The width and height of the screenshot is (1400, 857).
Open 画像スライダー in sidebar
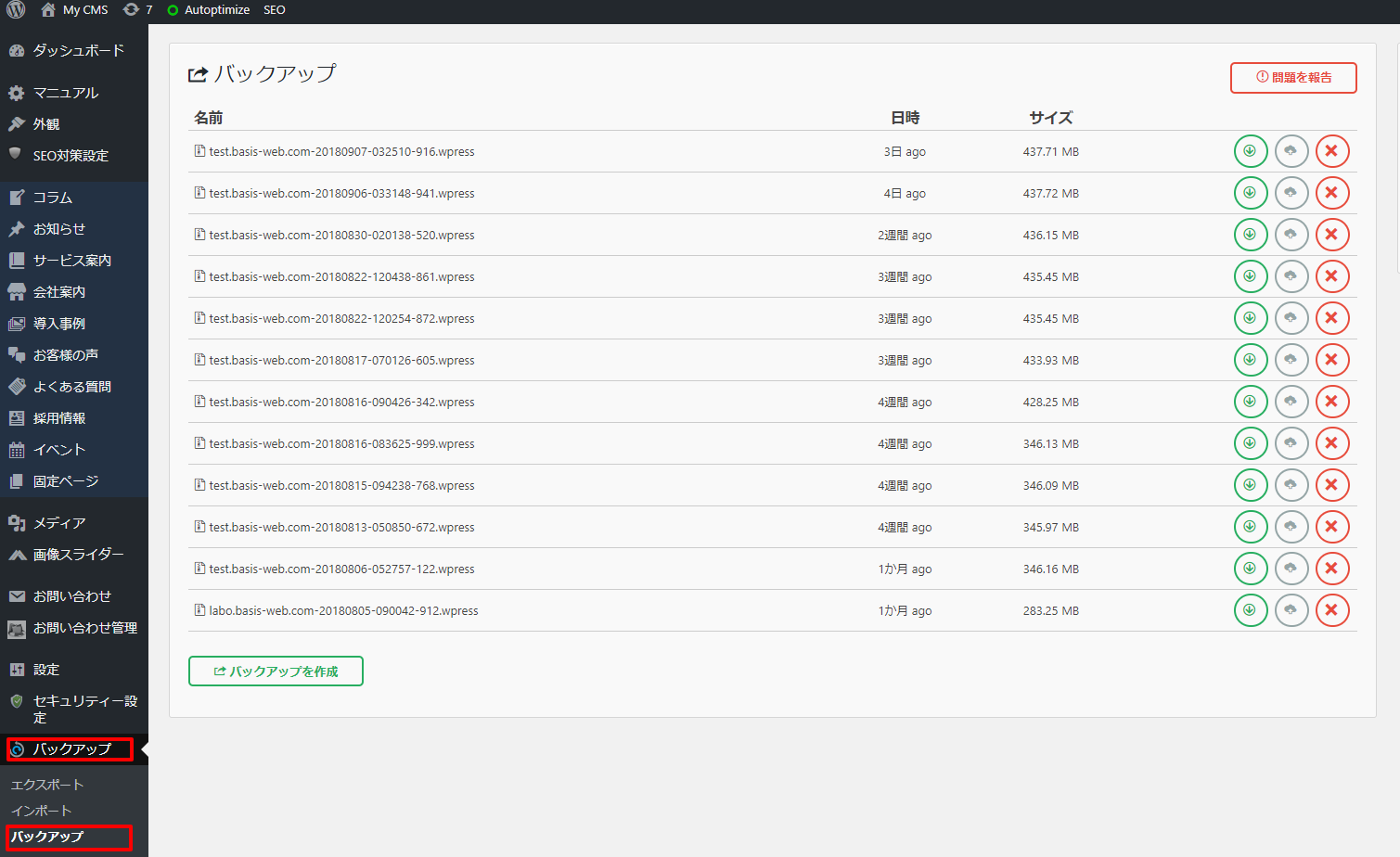[74, 555]
